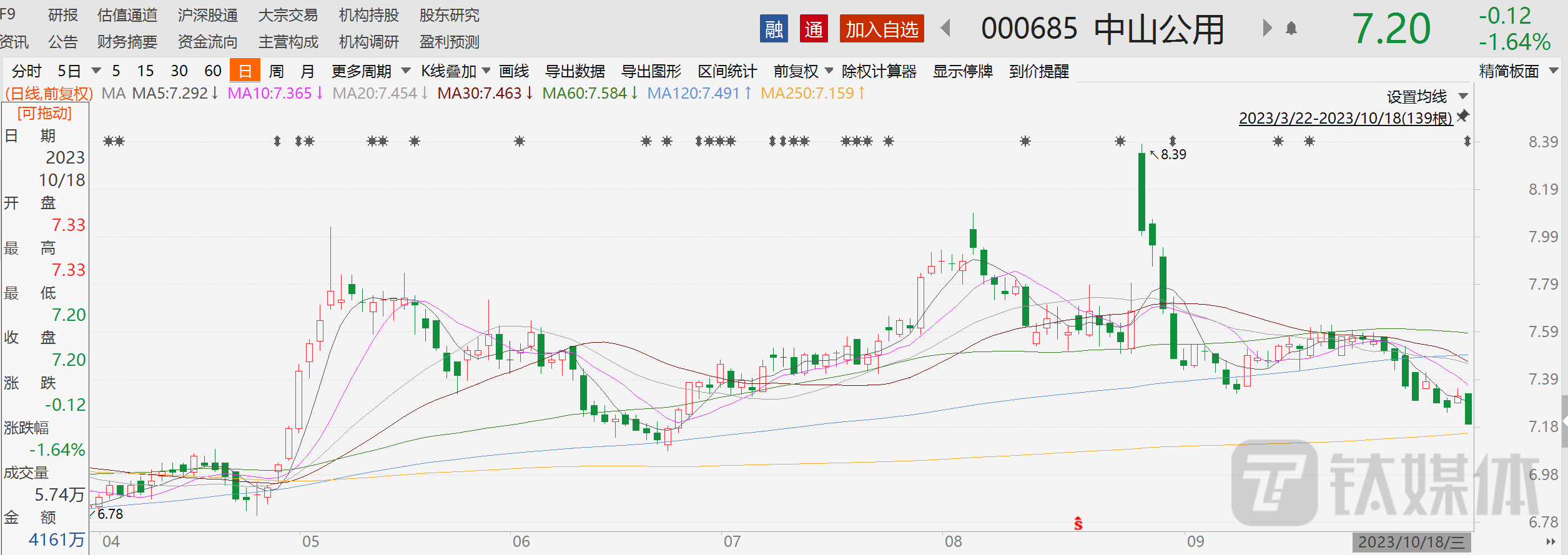The height and width of the screenshot is (555, 1568).
Task: Expand the 更多周期 dropdown
Action: click(x=370, y=71)
